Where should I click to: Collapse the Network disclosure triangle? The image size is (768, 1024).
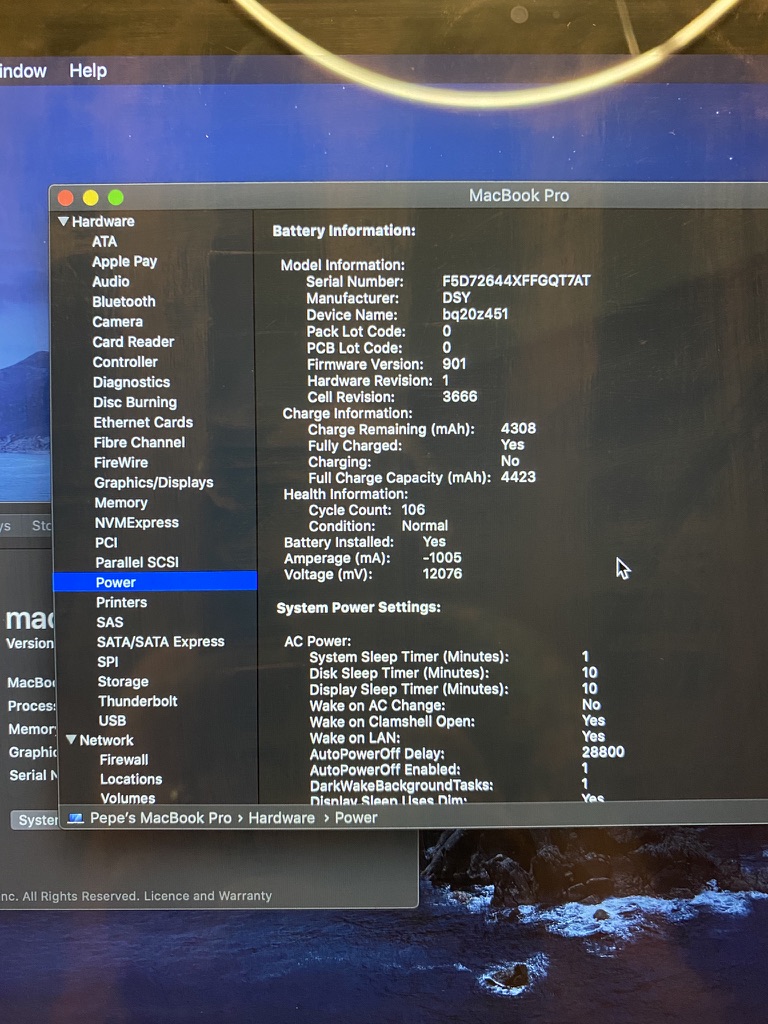tap(71, 740)
